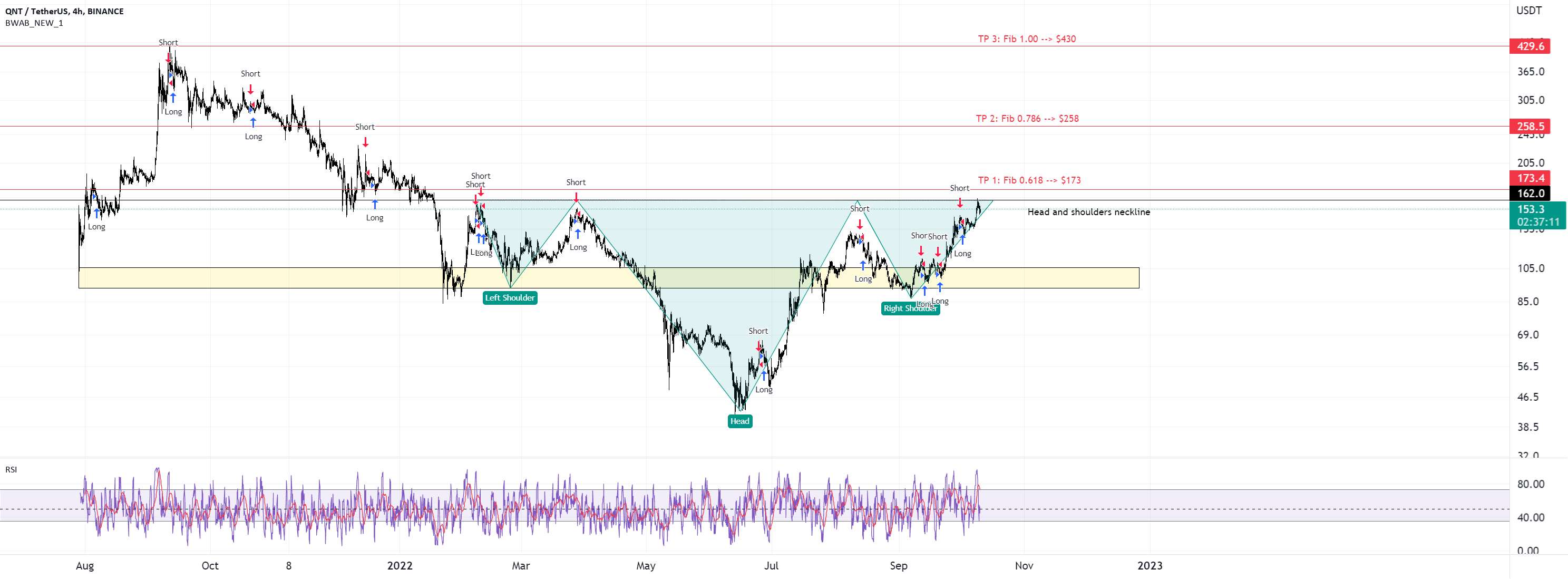The width and height of the screenshot is (1568, 579).
Task: Click the Jul label on time axis
Action: [771, 566]
